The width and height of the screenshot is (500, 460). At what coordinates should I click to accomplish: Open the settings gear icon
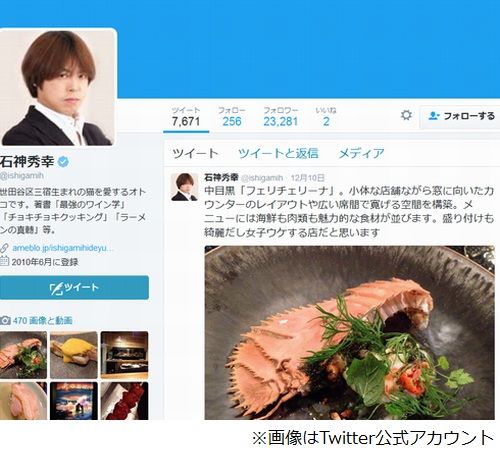406,115
